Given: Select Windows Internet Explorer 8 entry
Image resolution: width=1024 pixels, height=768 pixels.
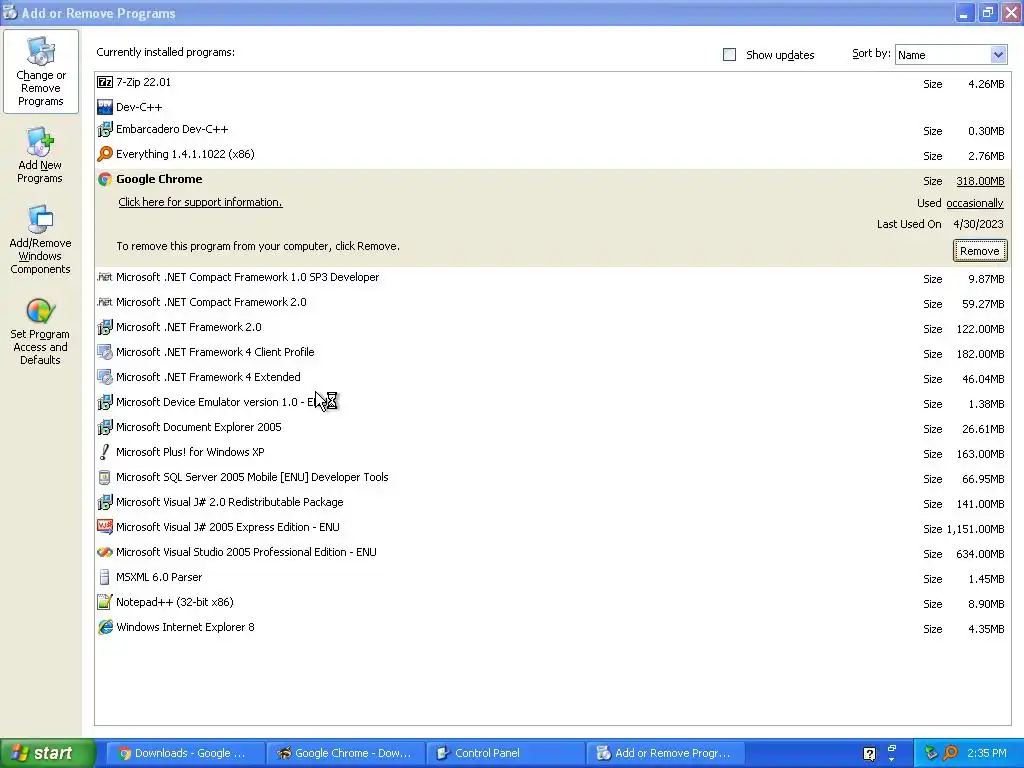Looking at the screenshot, I should [552, 628].
